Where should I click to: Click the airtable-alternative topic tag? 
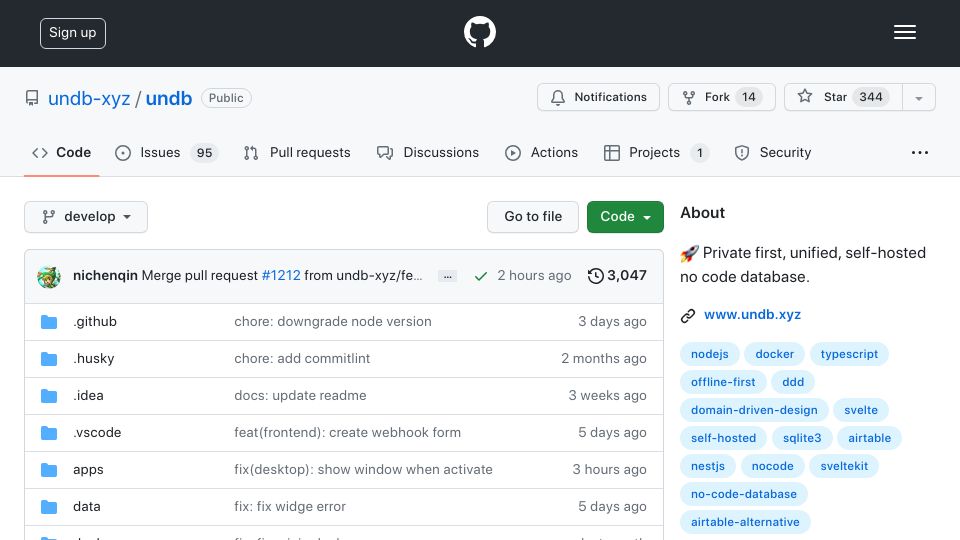(x=745, y=522)
